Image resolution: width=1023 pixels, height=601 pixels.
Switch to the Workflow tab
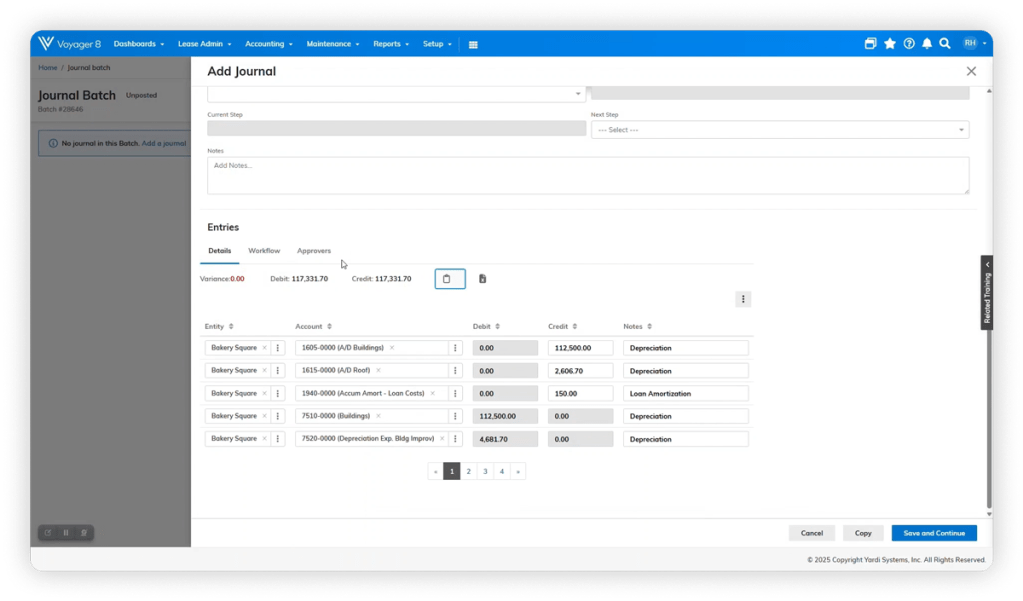point(264,251)
